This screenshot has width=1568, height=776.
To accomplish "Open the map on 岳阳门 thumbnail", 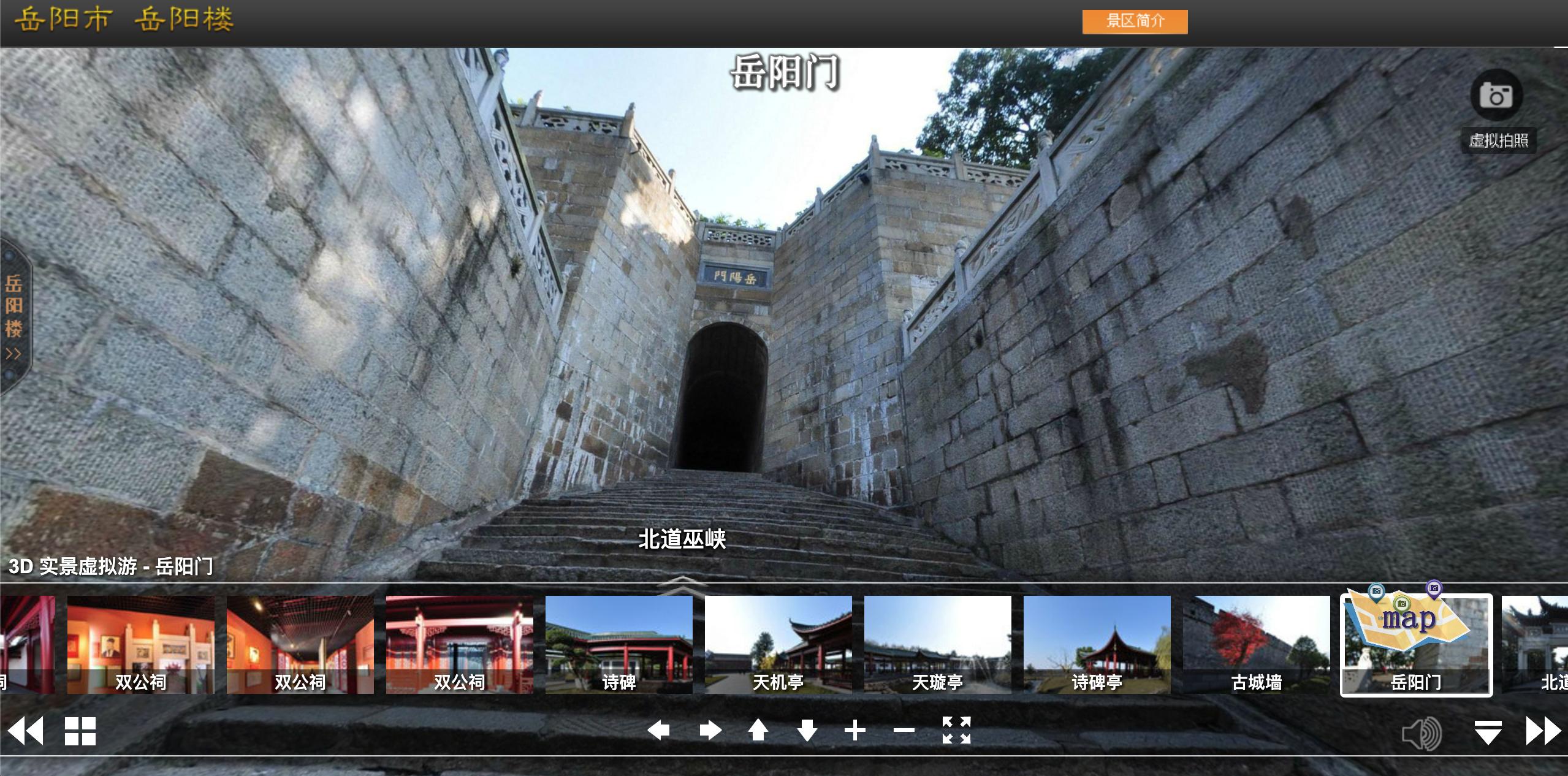I will pyautogui.click(x=1409, y=620).
